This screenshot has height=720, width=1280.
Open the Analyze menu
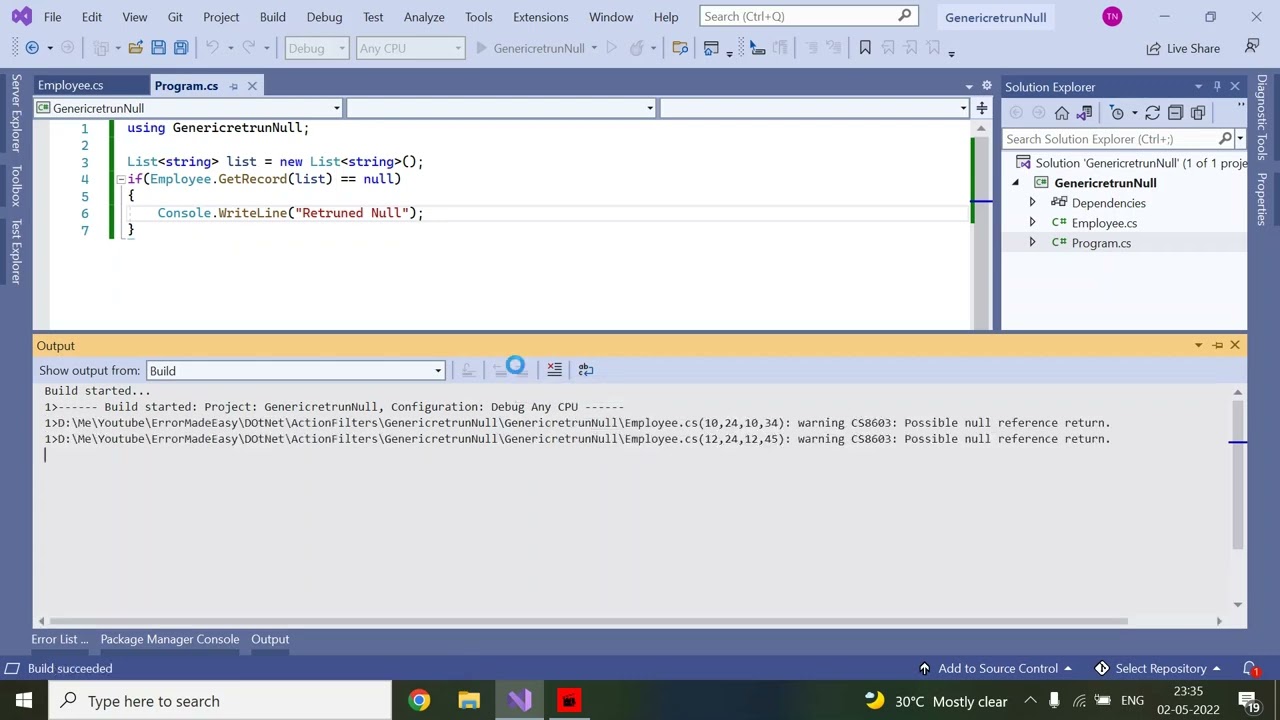point(424,17)
